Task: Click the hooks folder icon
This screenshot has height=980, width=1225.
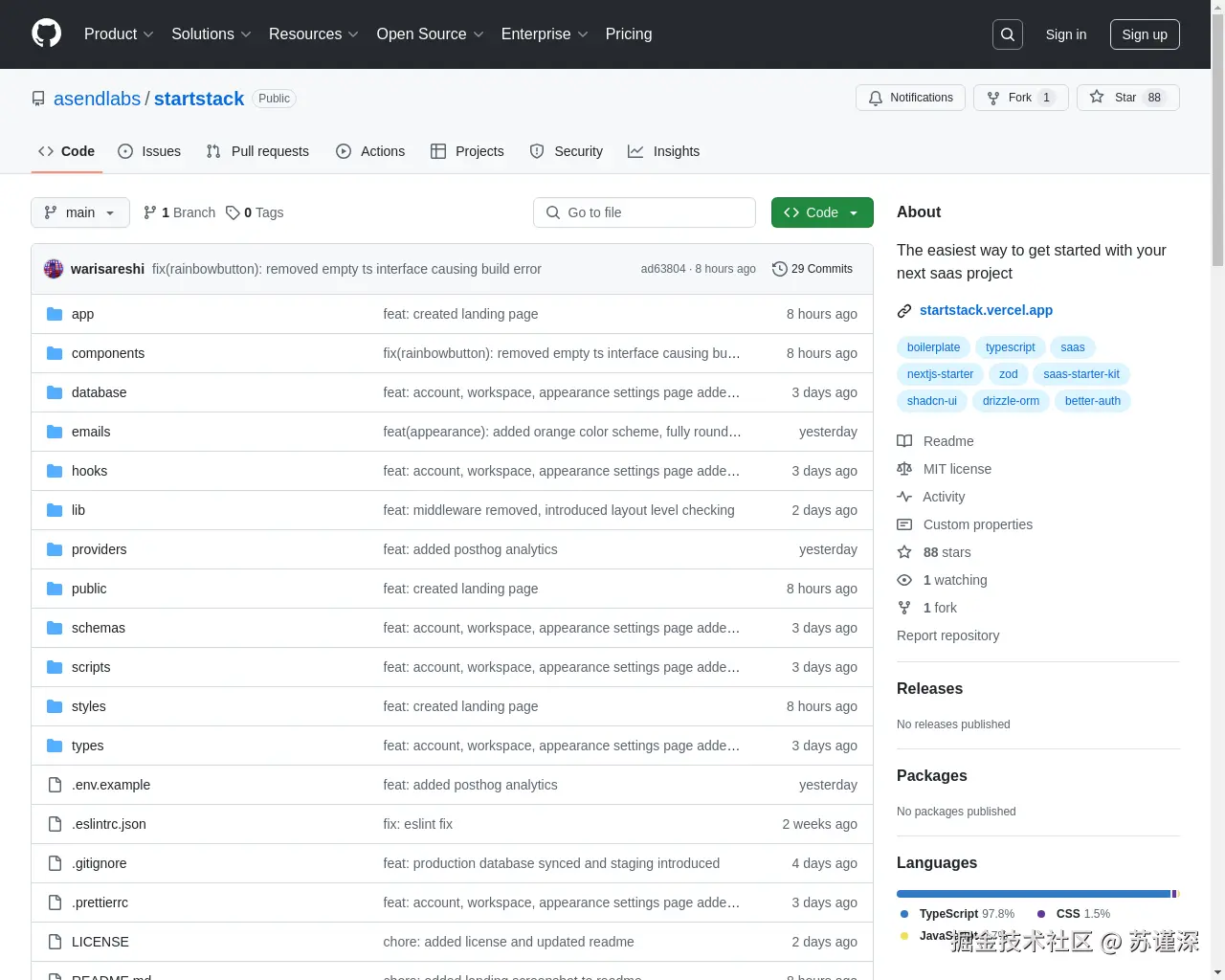Action: point(55,471)
